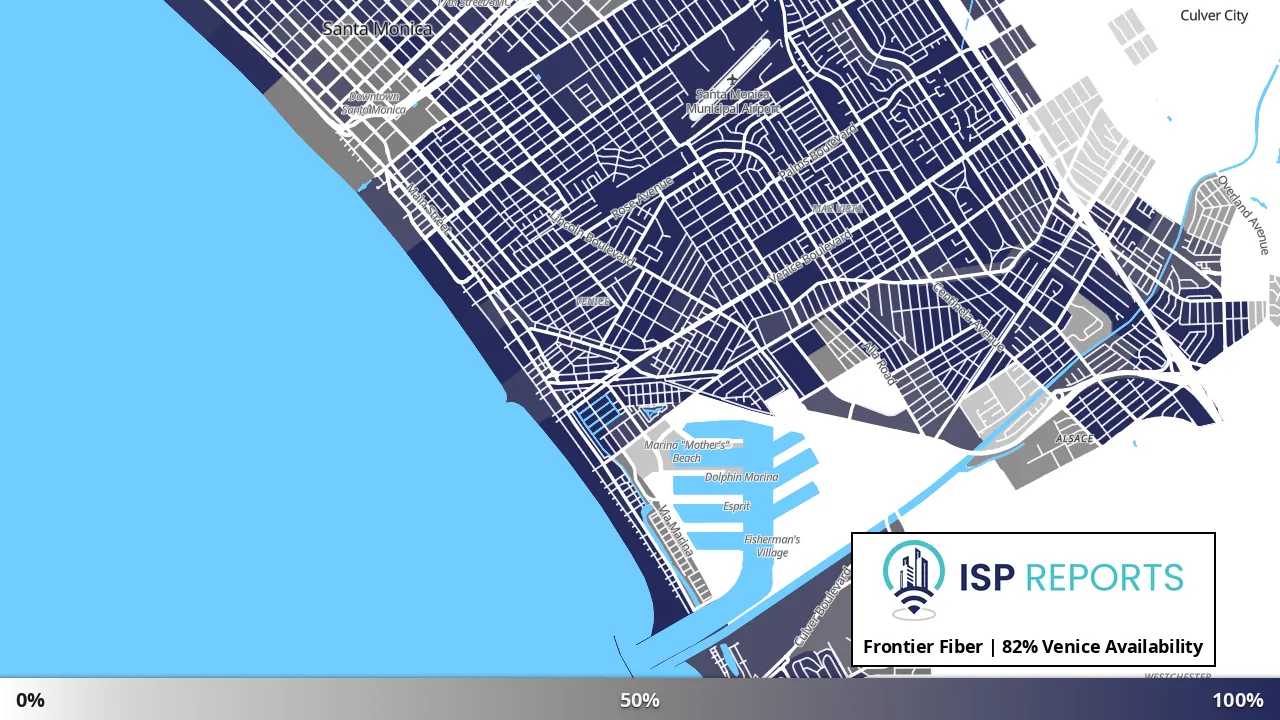Click the 'Santa Monica' city label
Viewport: 1280px width, 720px height.
377,29
